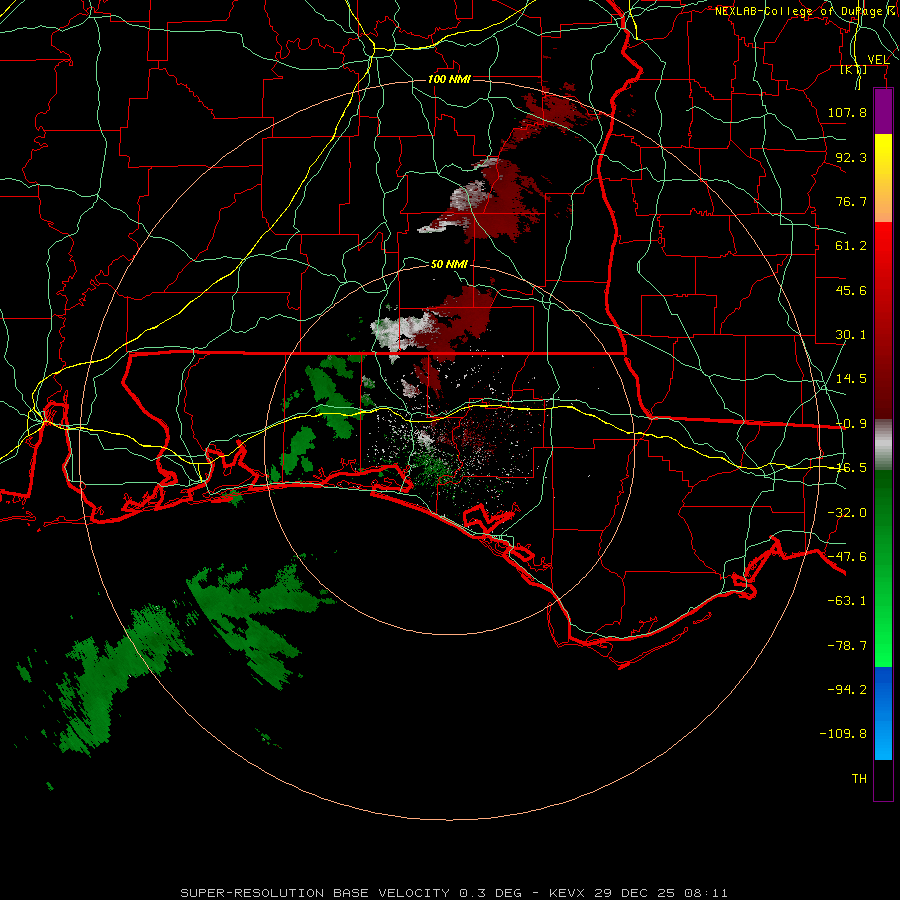
Task: Click the '100 NMI' range ring label
Action: pos(449,79)
